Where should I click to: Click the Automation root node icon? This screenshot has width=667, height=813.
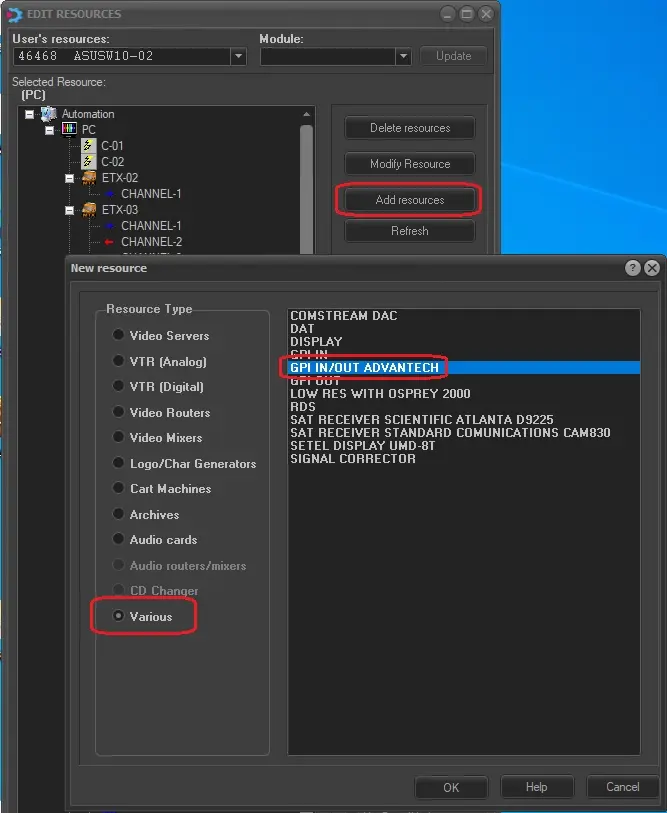click(49, 114)
